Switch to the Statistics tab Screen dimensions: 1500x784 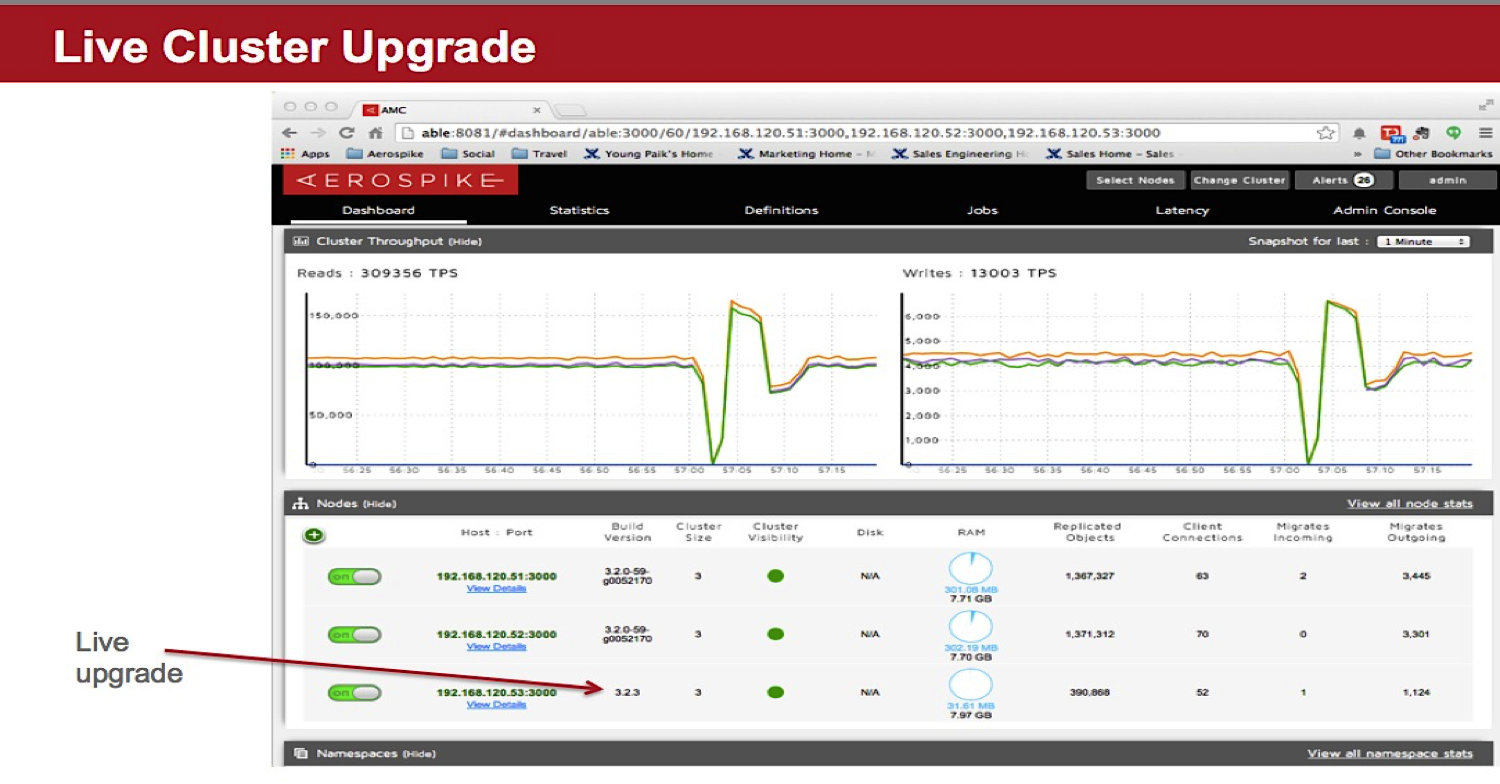[579, 210]
